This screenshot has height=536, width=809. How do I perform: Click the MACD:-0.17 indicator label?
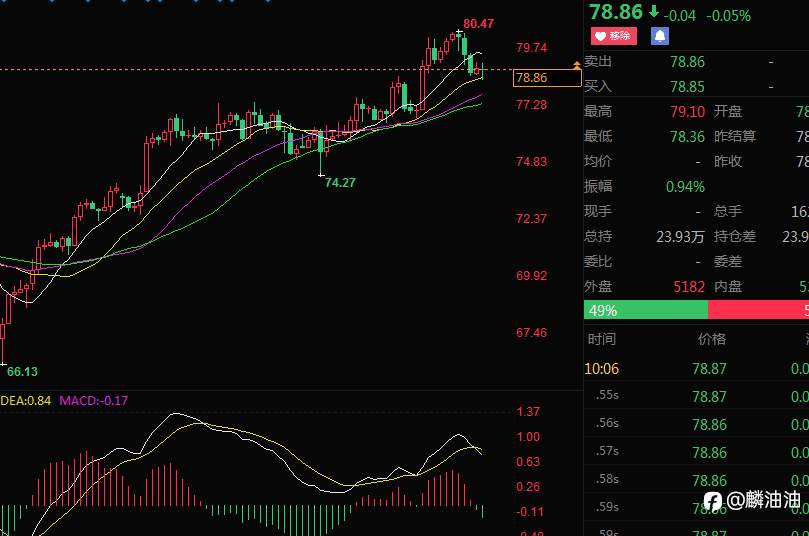[x=93, y=401]
